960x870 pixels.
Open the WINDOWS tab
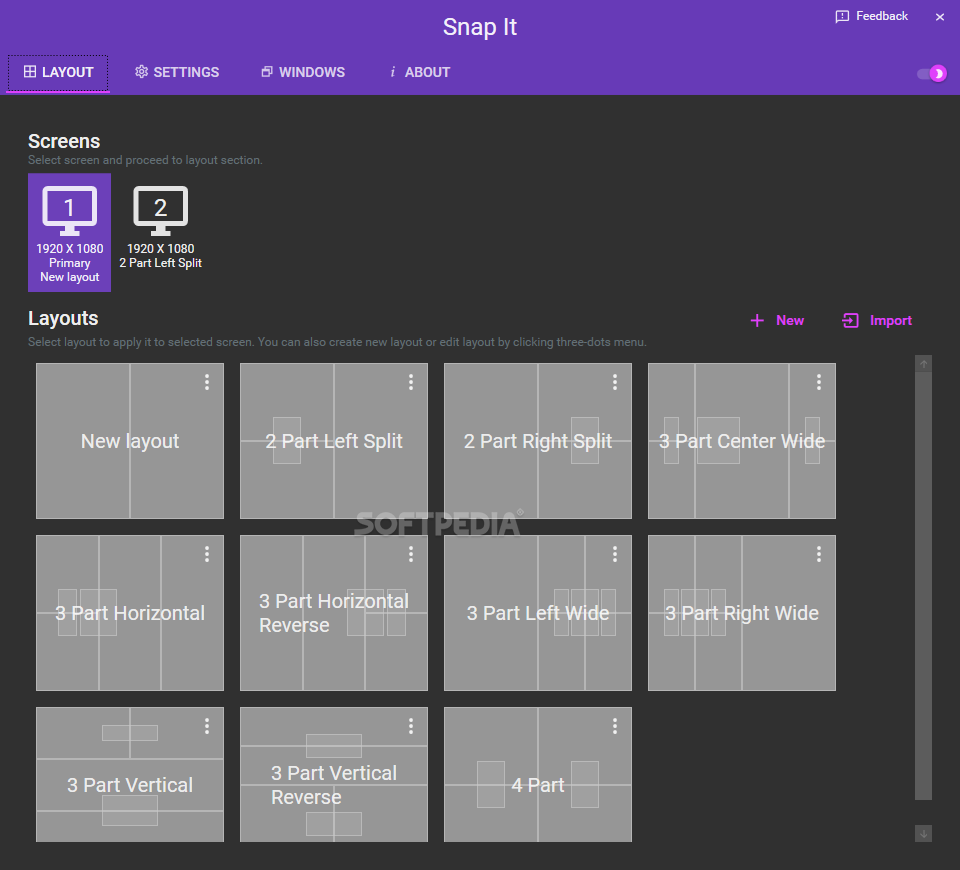[x=303, y=72]
